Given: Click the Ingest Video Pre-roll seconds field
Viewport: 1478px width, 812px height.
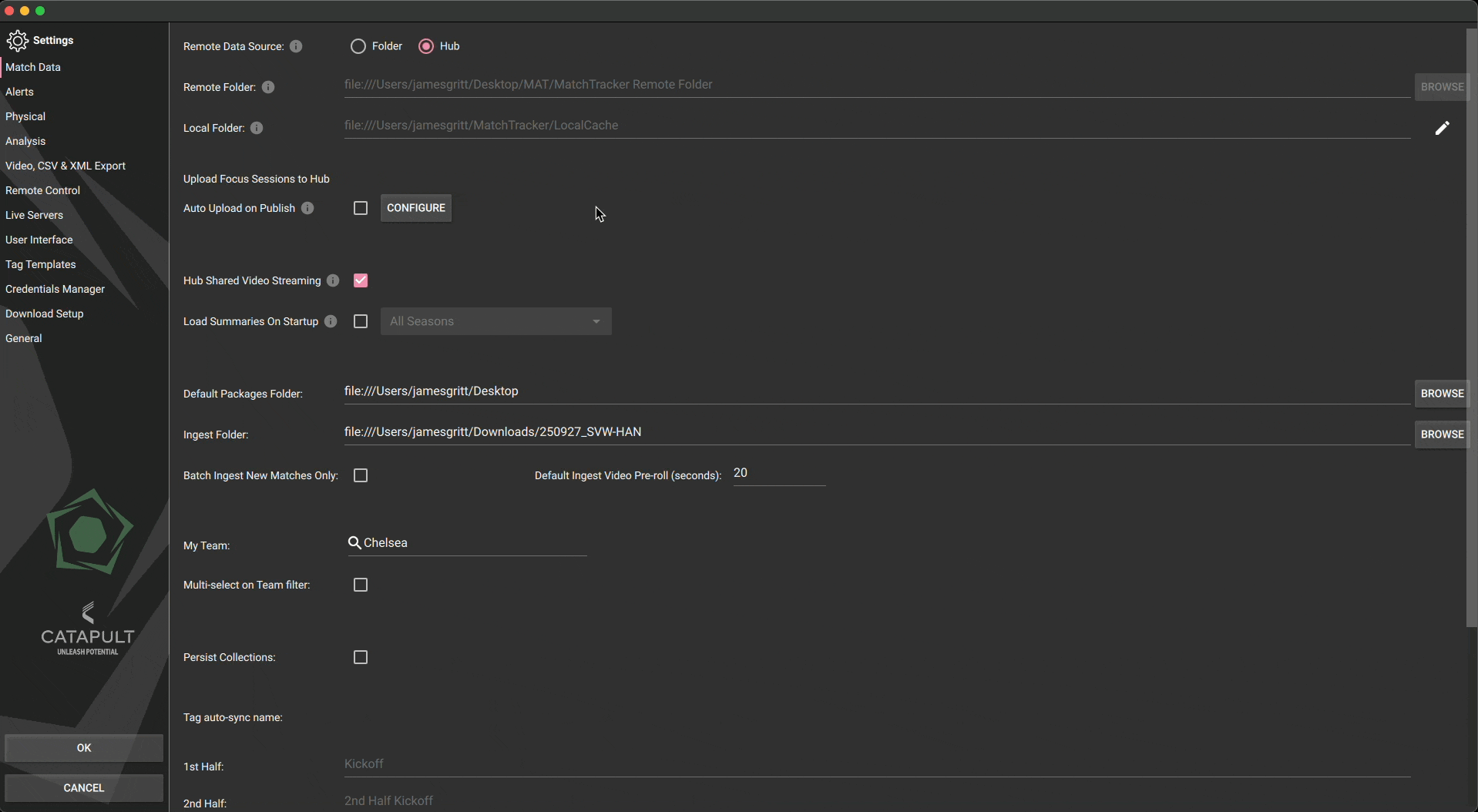Looking at the screenshot, I should pyautogui.click(x=779, y=474).
